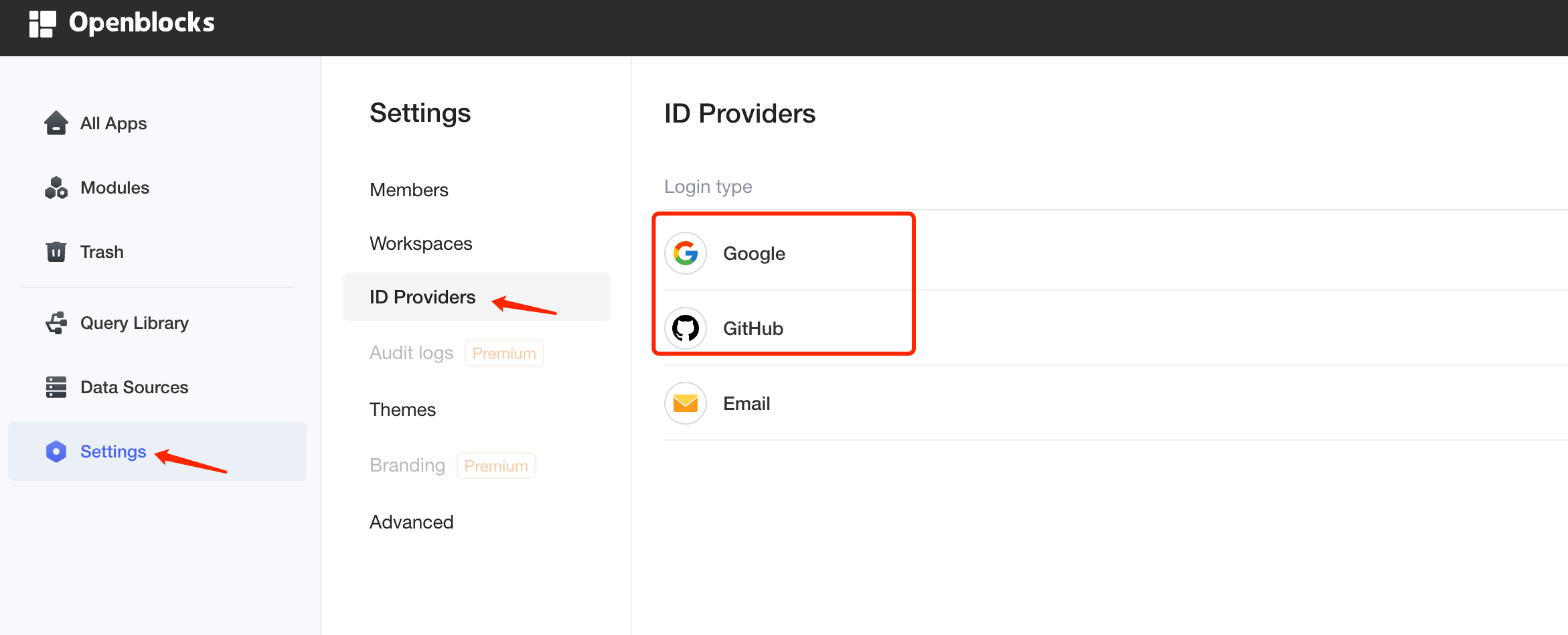Select the All Apps home icon
The height and width of the screenshot is (635, 1568).
(56, 123)
